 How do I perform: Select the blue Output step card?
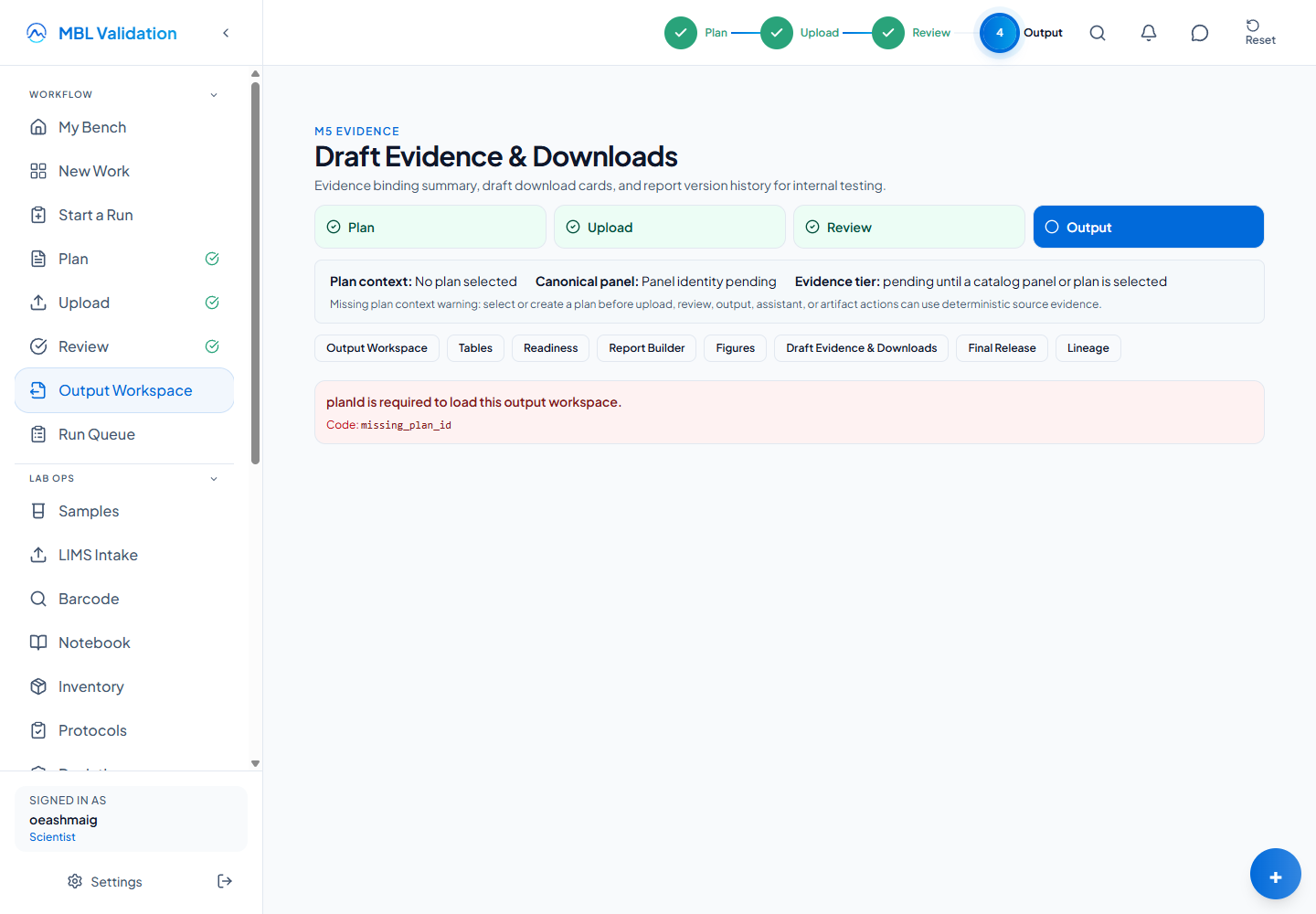[x=1149, y=227]
